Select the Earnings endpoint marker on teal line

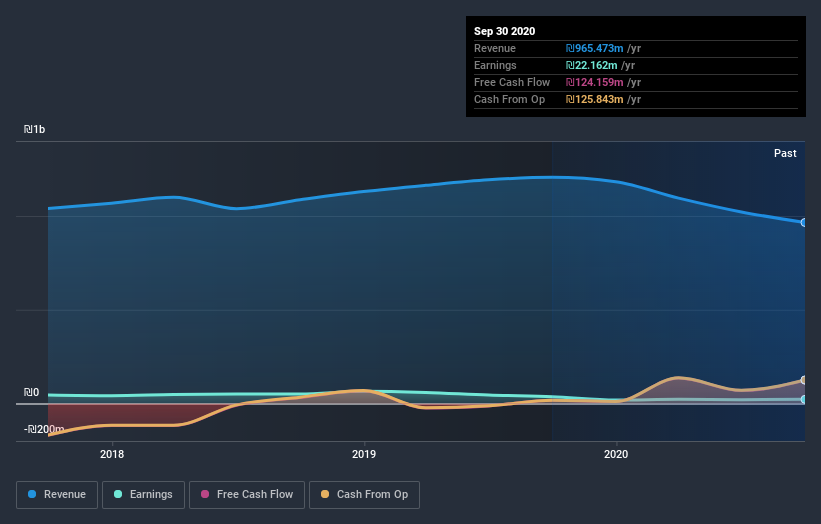pos(803,399)
